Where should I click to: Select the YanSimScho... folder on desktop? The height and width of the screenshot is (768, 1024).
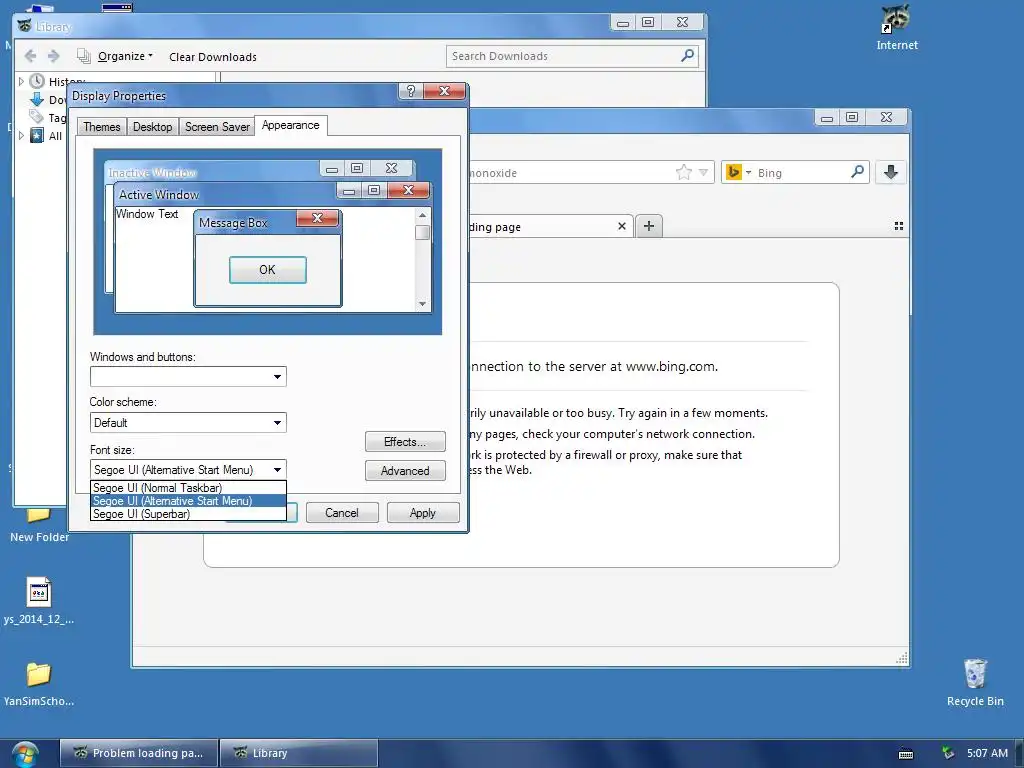[39, 684]
